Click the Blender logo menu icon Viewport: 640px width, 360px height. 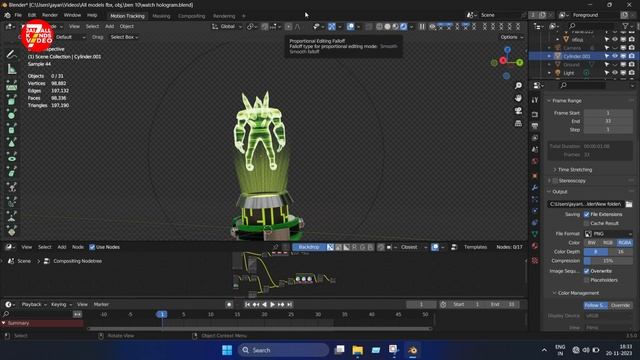click(7, 15)
